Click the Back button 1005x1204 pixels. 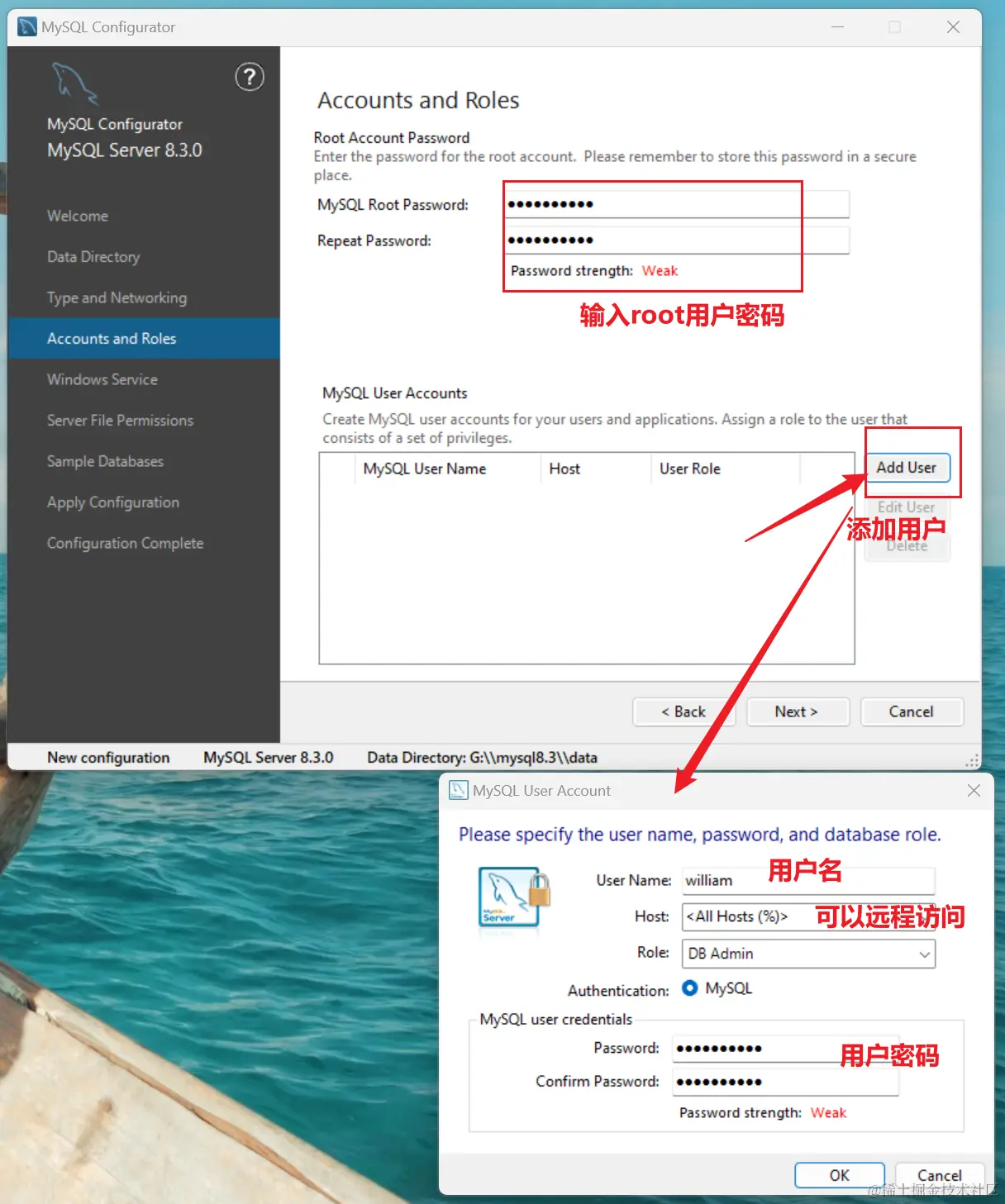pos(683,711)
